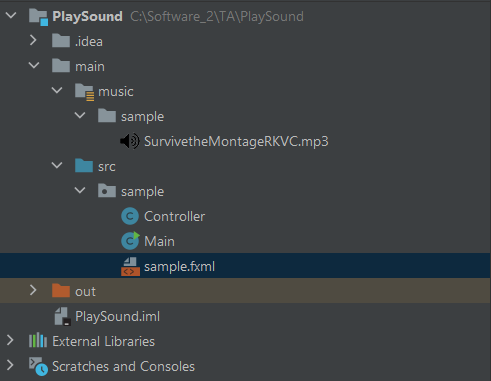Collapse the src source folder
Screen dimensions: 491x381
(x=57, y=166)
